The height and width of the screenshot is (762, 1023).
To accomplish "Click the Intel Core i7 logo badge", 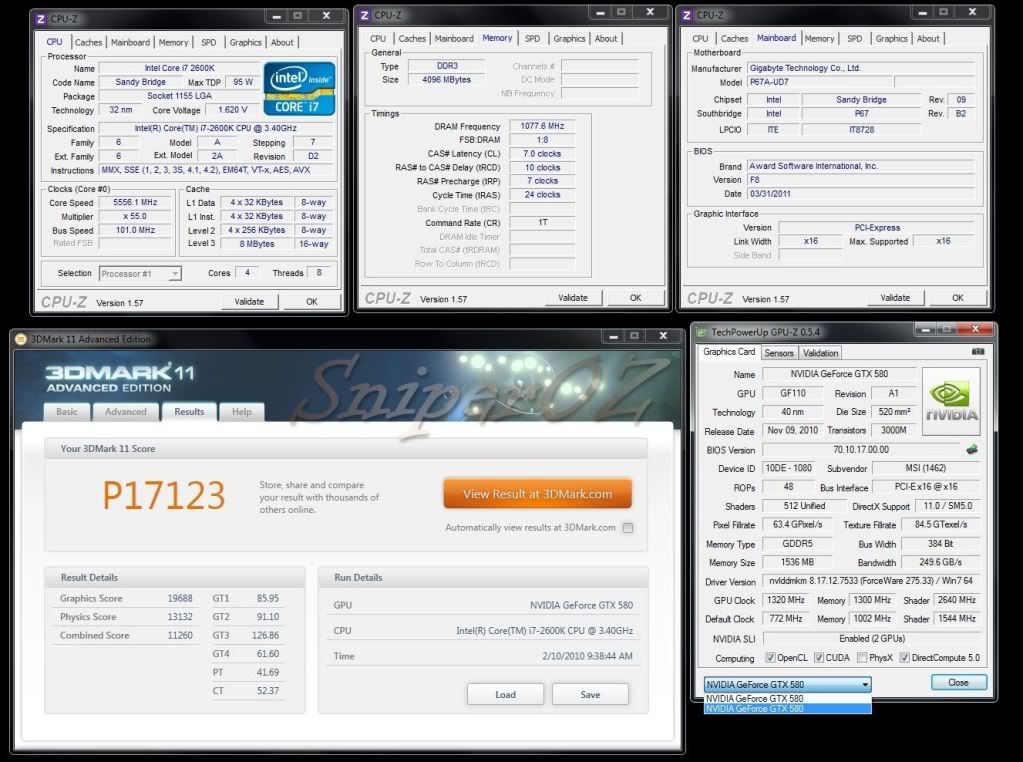I will coord(299,88).
